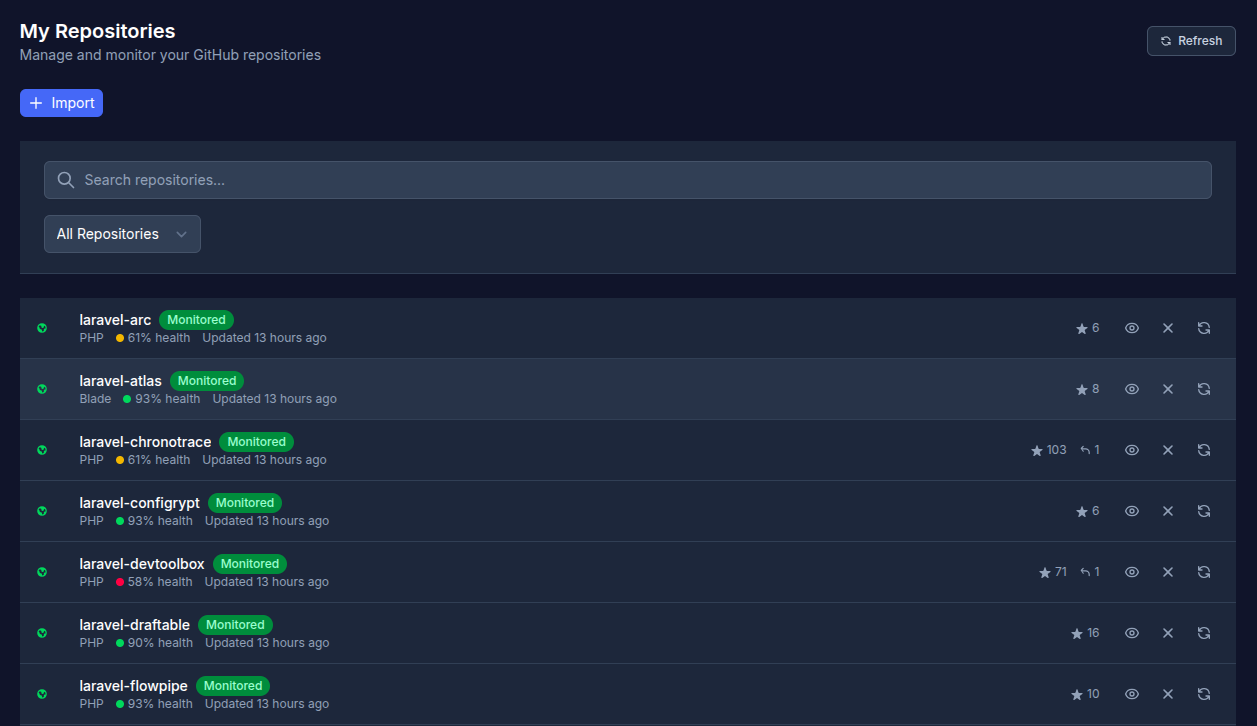Click the Monitored badge on laravel-atlas
Screen dimensions: 1257x726
(x=207, y=381)
